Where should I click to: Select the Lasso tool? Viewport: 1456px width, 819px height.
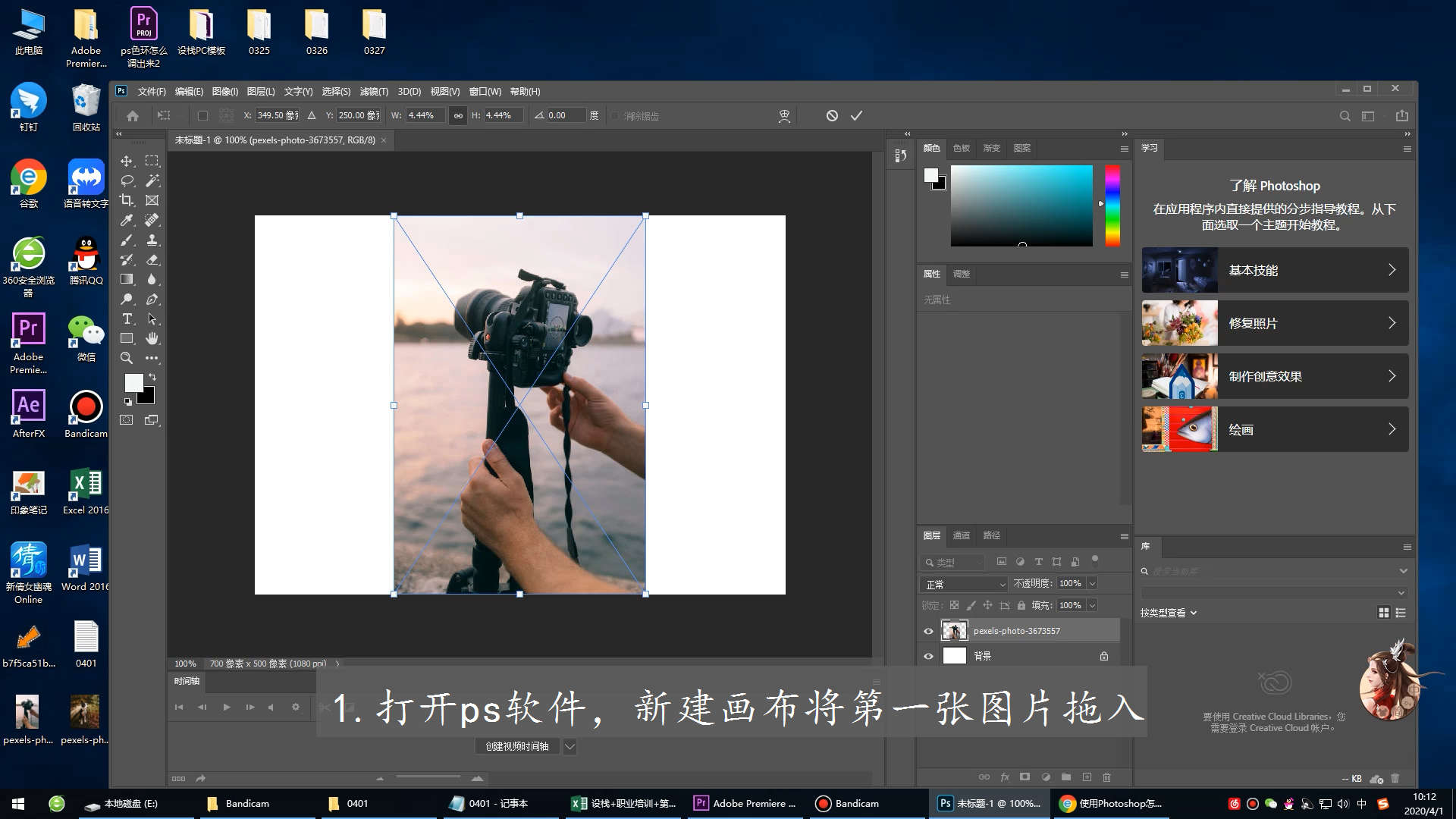coord(127,180)
